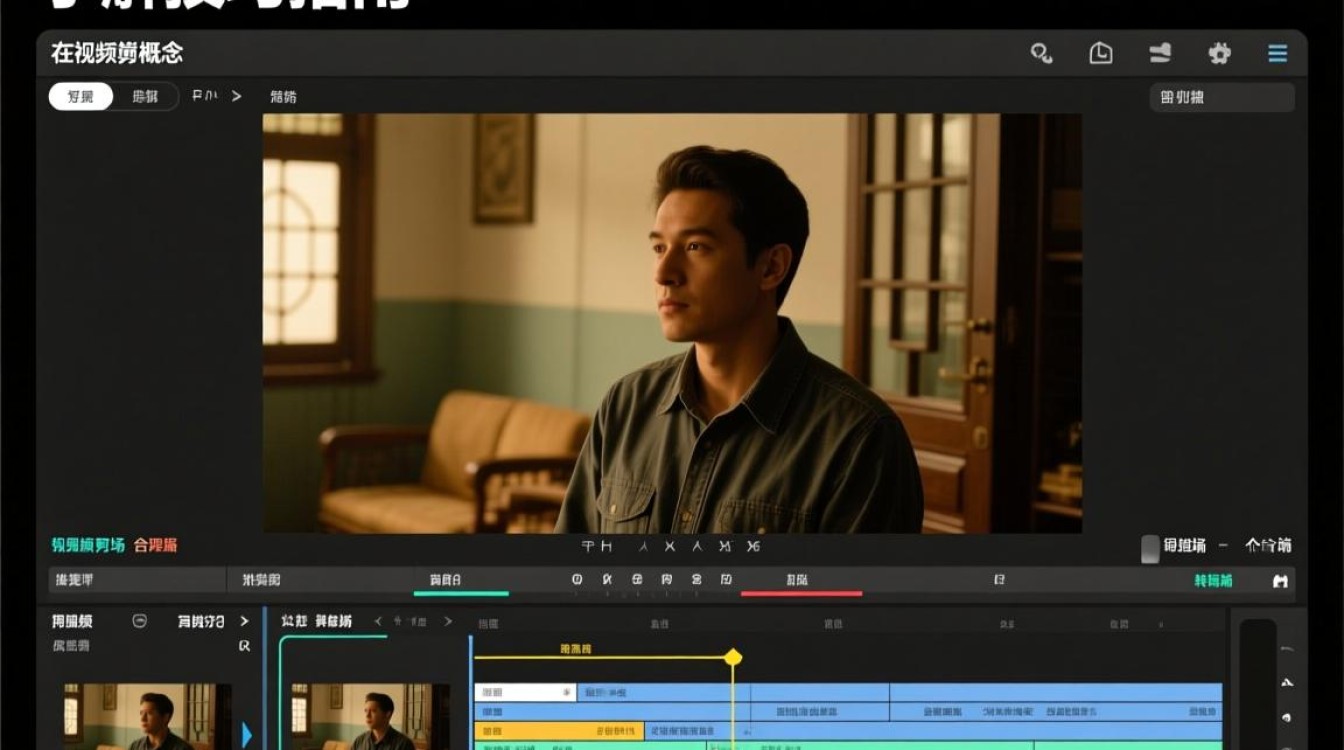Open the dropdown field at top right
This screenshot has height=750, width=1344.
coord(1221,98)
